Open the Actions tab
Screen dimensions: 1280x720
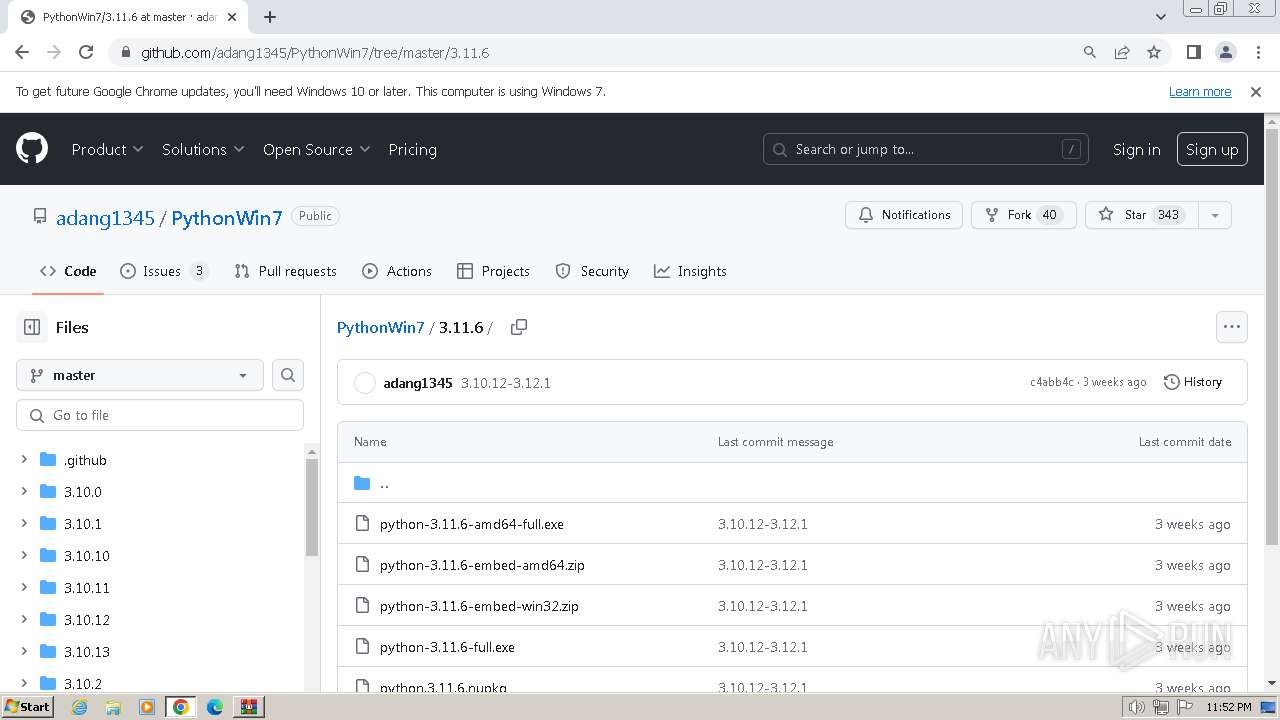397,271
